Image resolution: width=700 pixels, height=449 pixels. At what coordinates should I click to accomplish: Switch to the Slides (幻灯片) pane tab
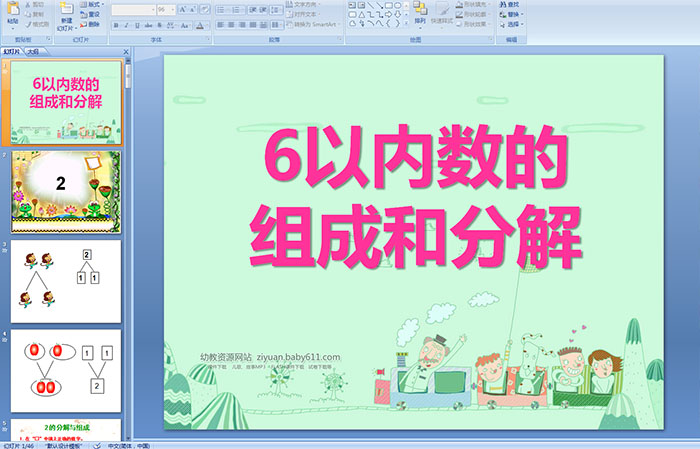(x=12, y=52)
